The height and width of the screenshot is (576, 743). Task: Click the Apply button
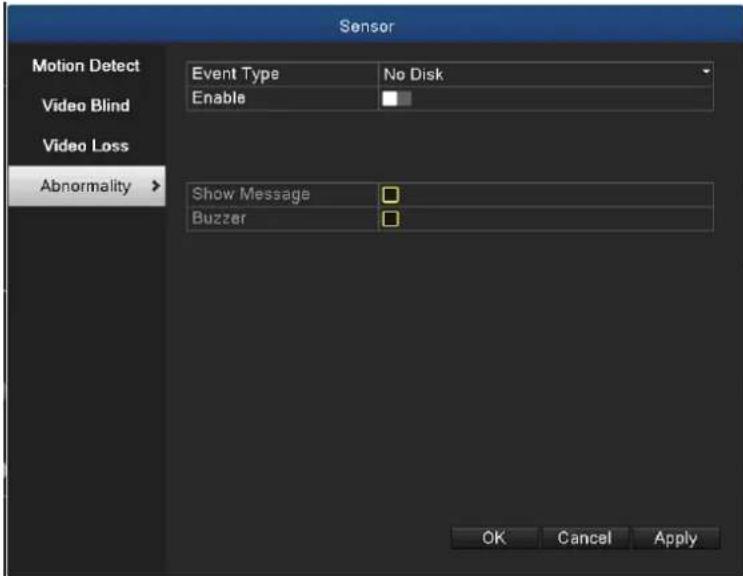[676, 538]
